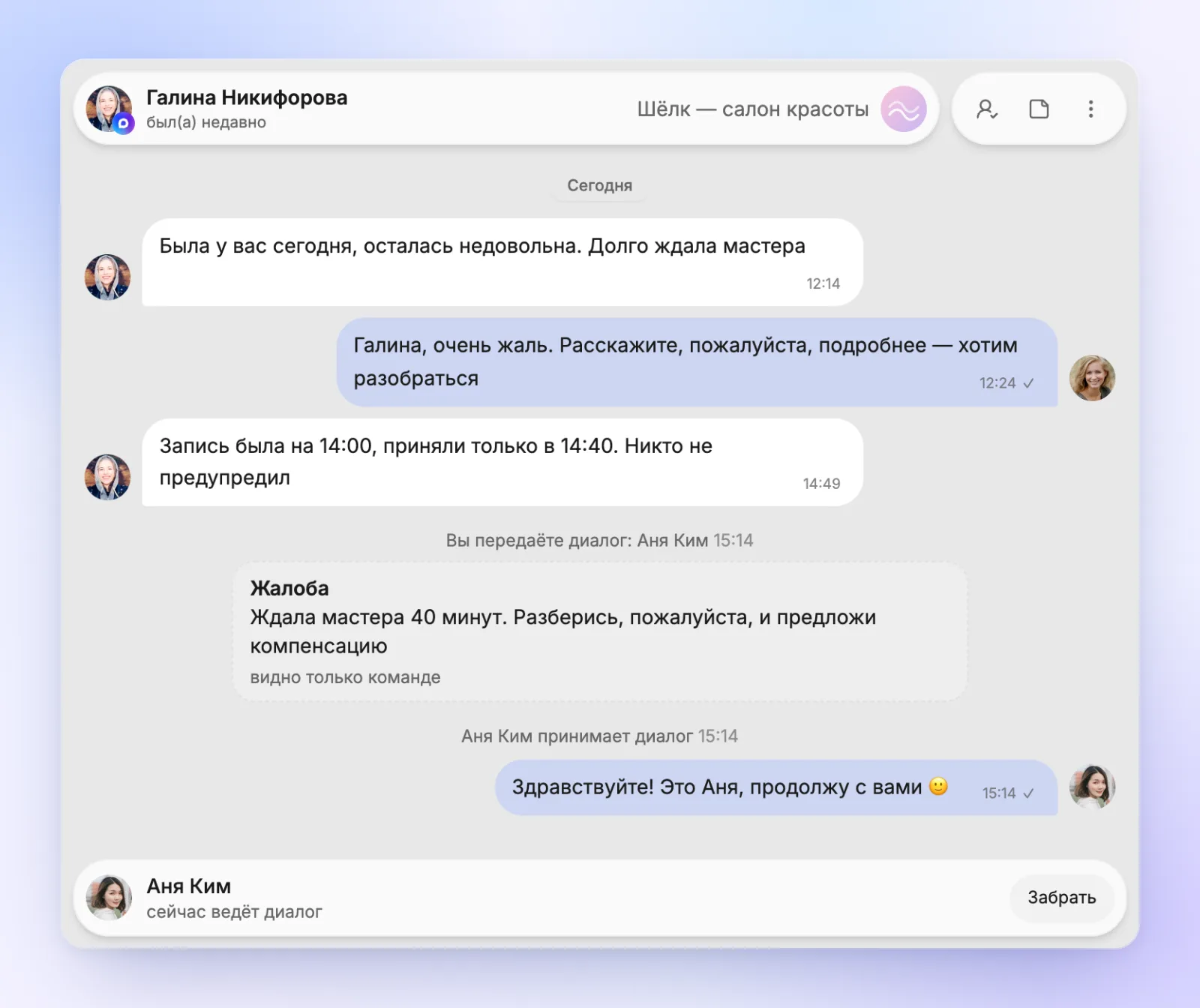Screen dimensions: 1200x1008
Task: Select the message 'Запись была на 14:00'
Action: (x=502, y=462)
